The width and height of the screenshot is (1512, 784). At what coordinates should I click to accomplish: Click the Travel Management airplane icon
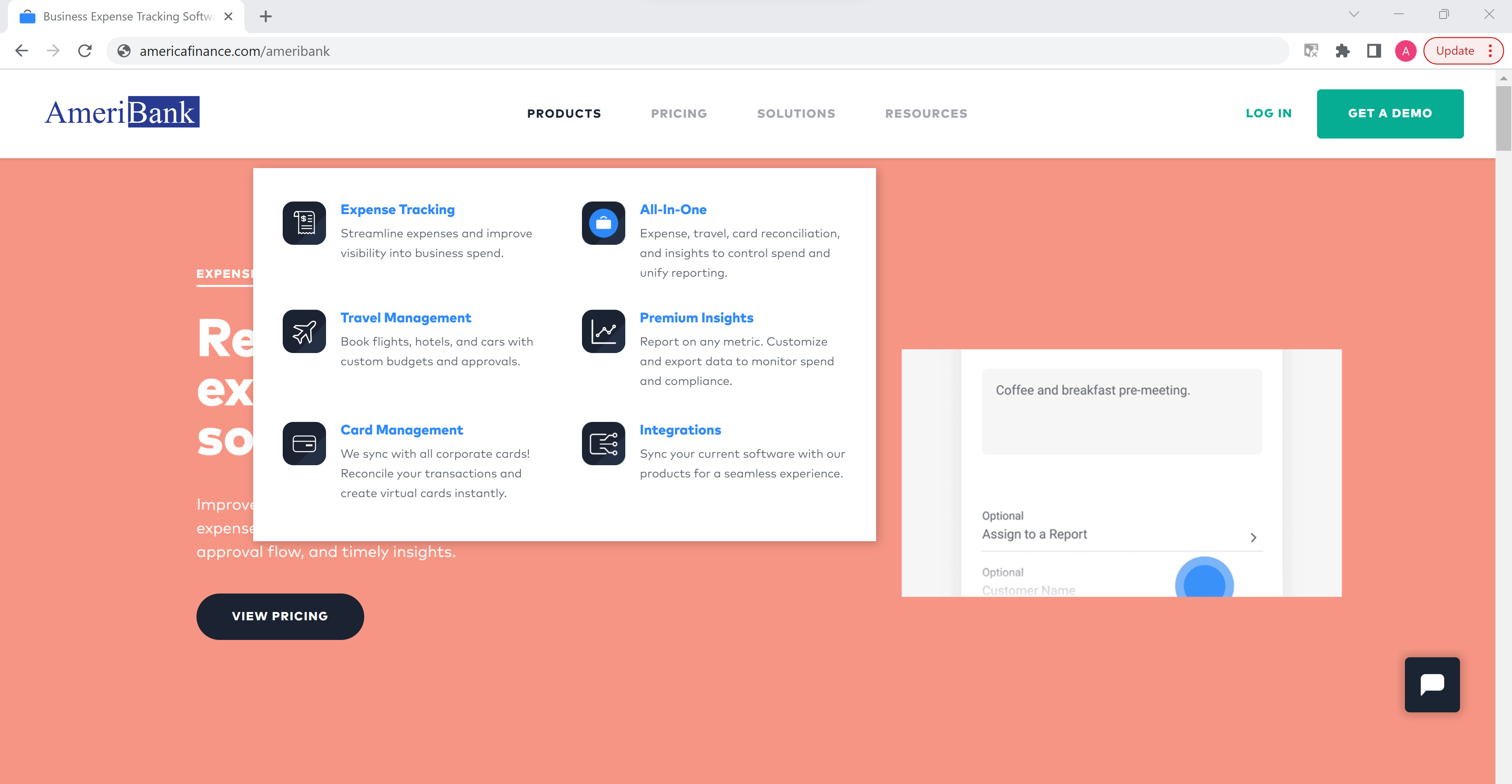[304, 331]
